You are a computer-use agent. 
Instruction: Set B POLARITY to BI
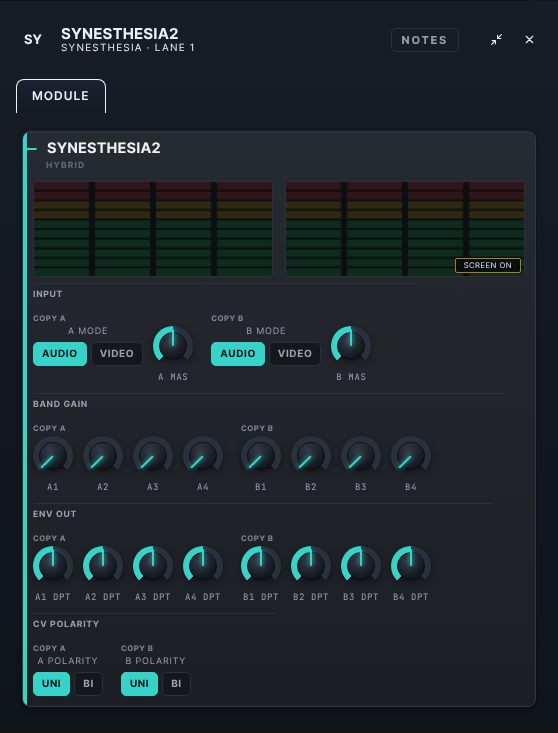pyautogui.click(x=176, y=684)
